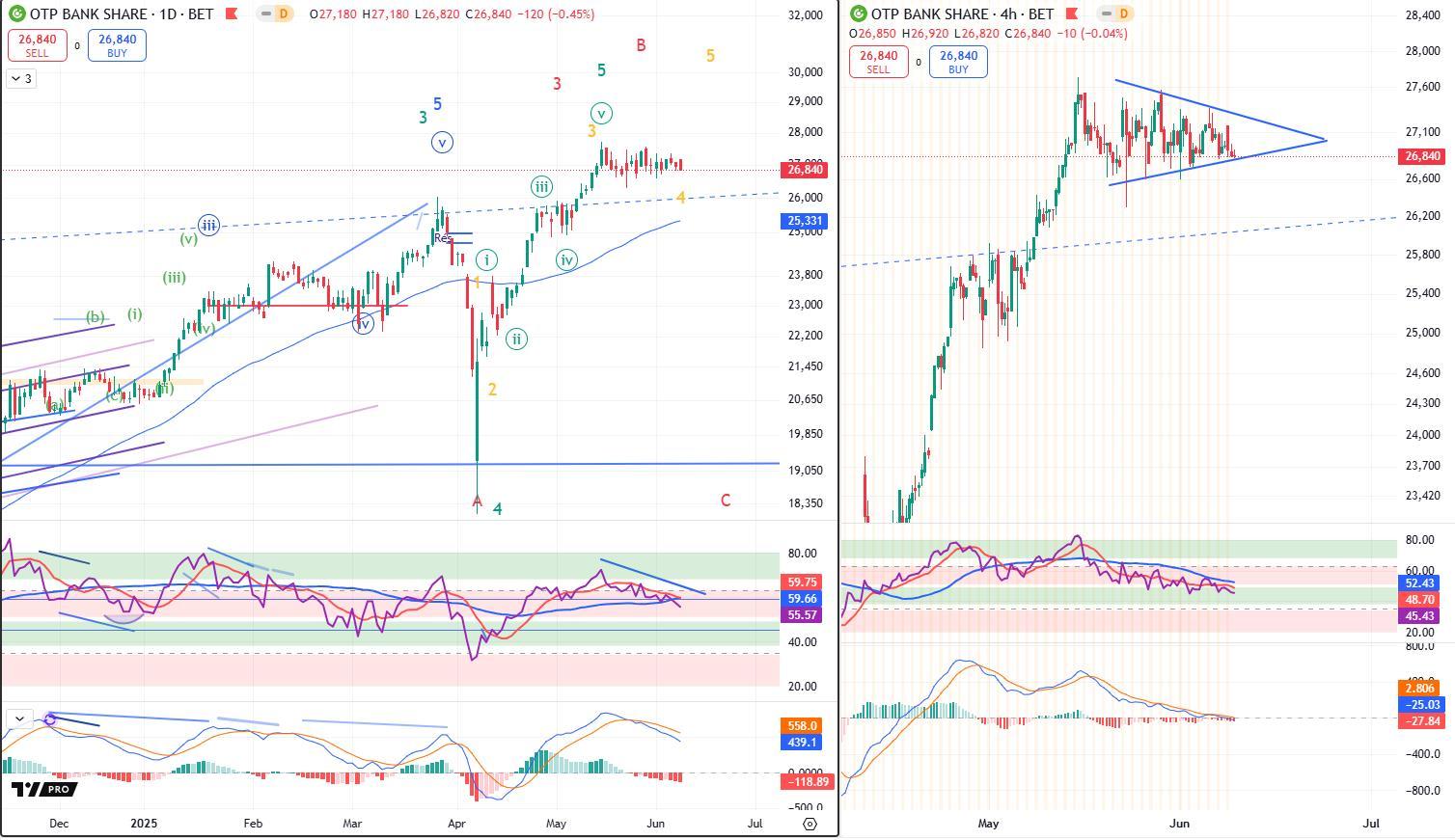Click the 2025 label on the 1D time axis
The width and height of the screenshot is (1455, 840).
[144, 824]
